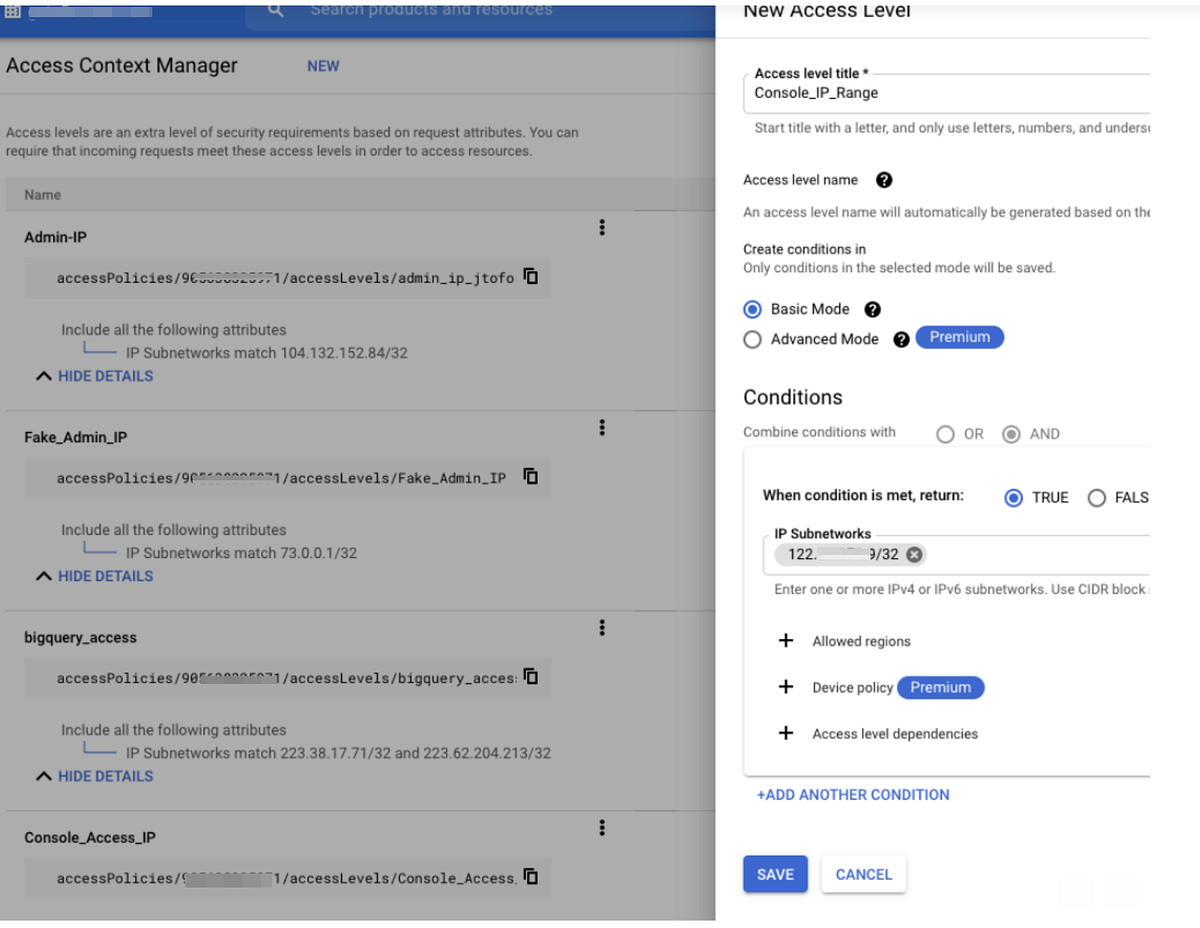Screen dimensions: 1200x928
Task: Copy the Fake_Admin_IP access level path
Action: point(530,478)
